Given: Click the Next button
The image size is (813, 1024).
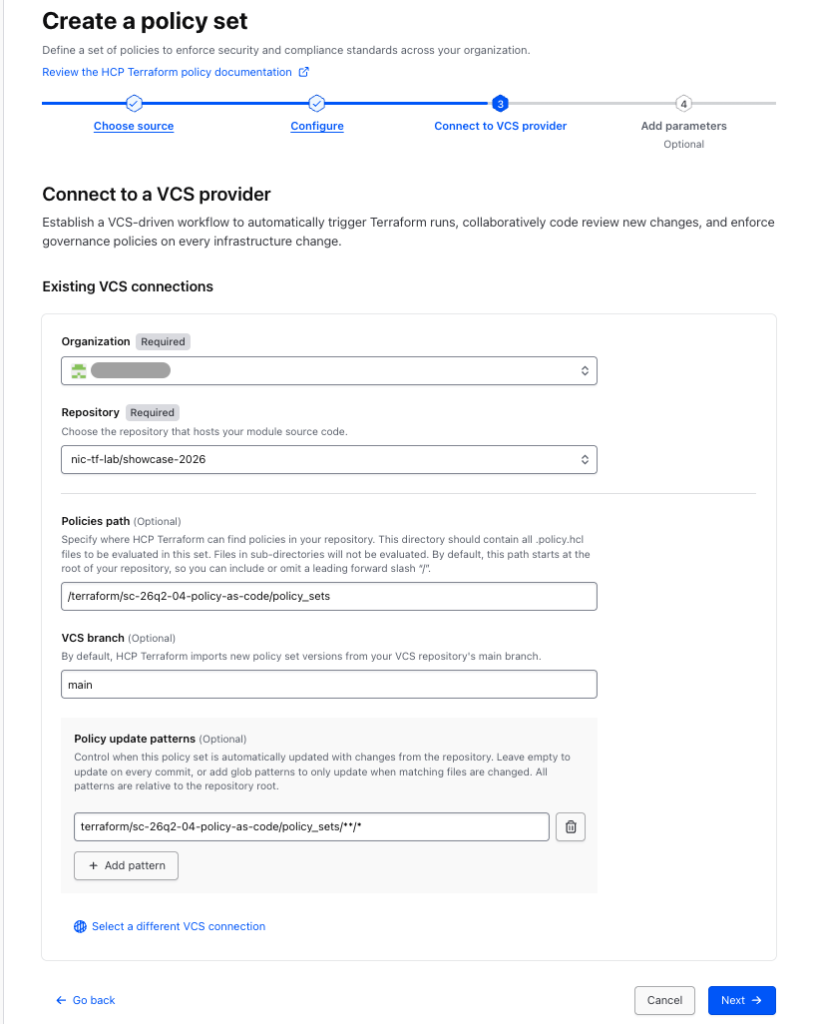Looking at the screenshot, I should tap(741, 1000).
